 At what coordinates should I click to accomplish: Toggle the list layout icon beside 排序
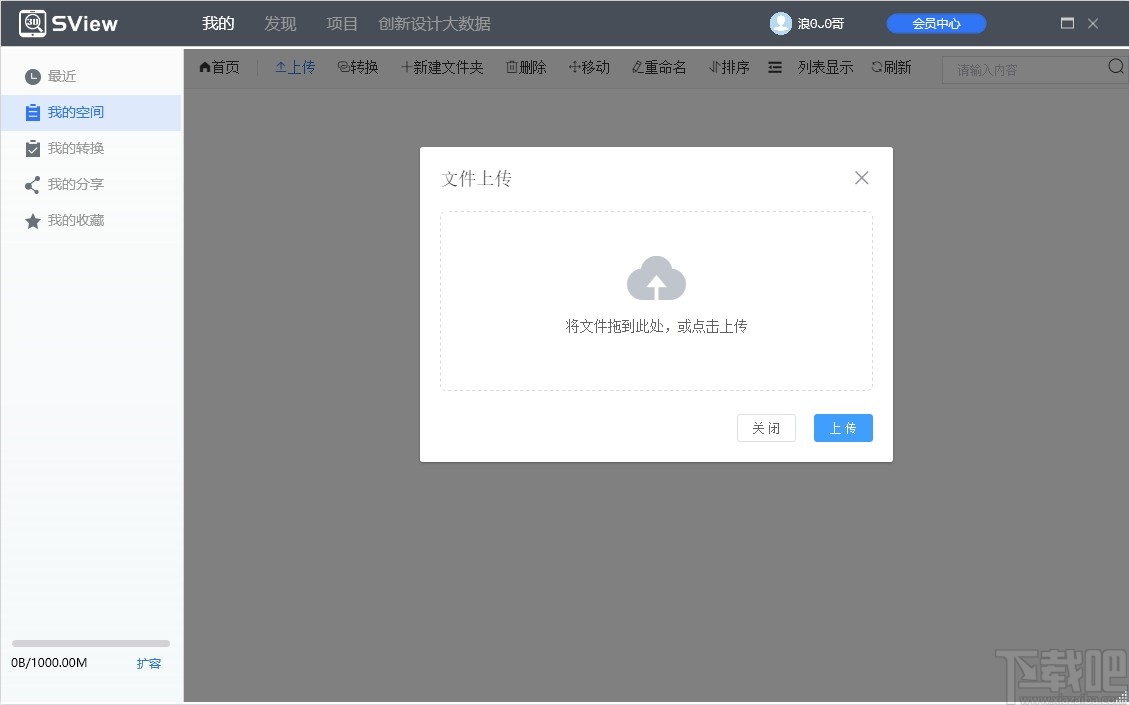click(774, 67)
